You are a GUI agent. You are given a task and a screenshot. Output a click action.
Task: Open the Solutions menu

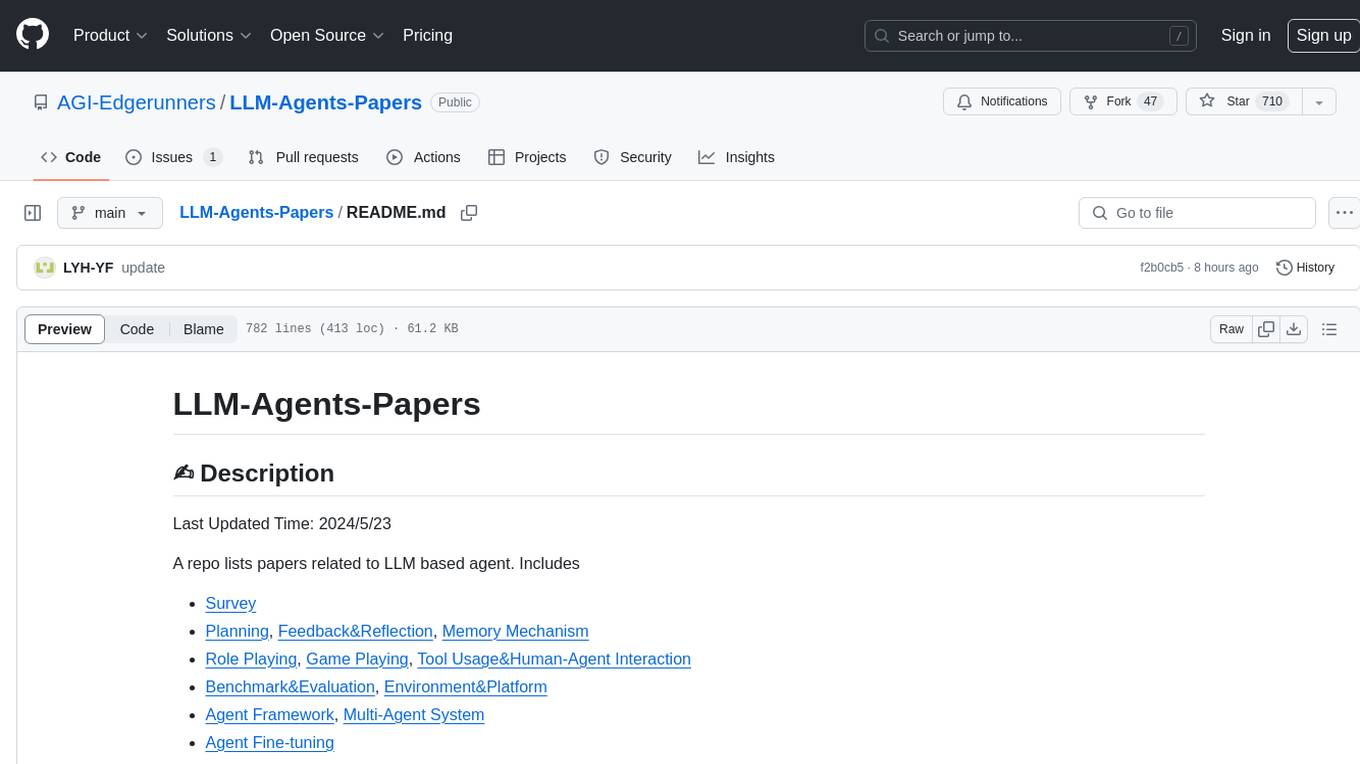(x=208, y=35)
